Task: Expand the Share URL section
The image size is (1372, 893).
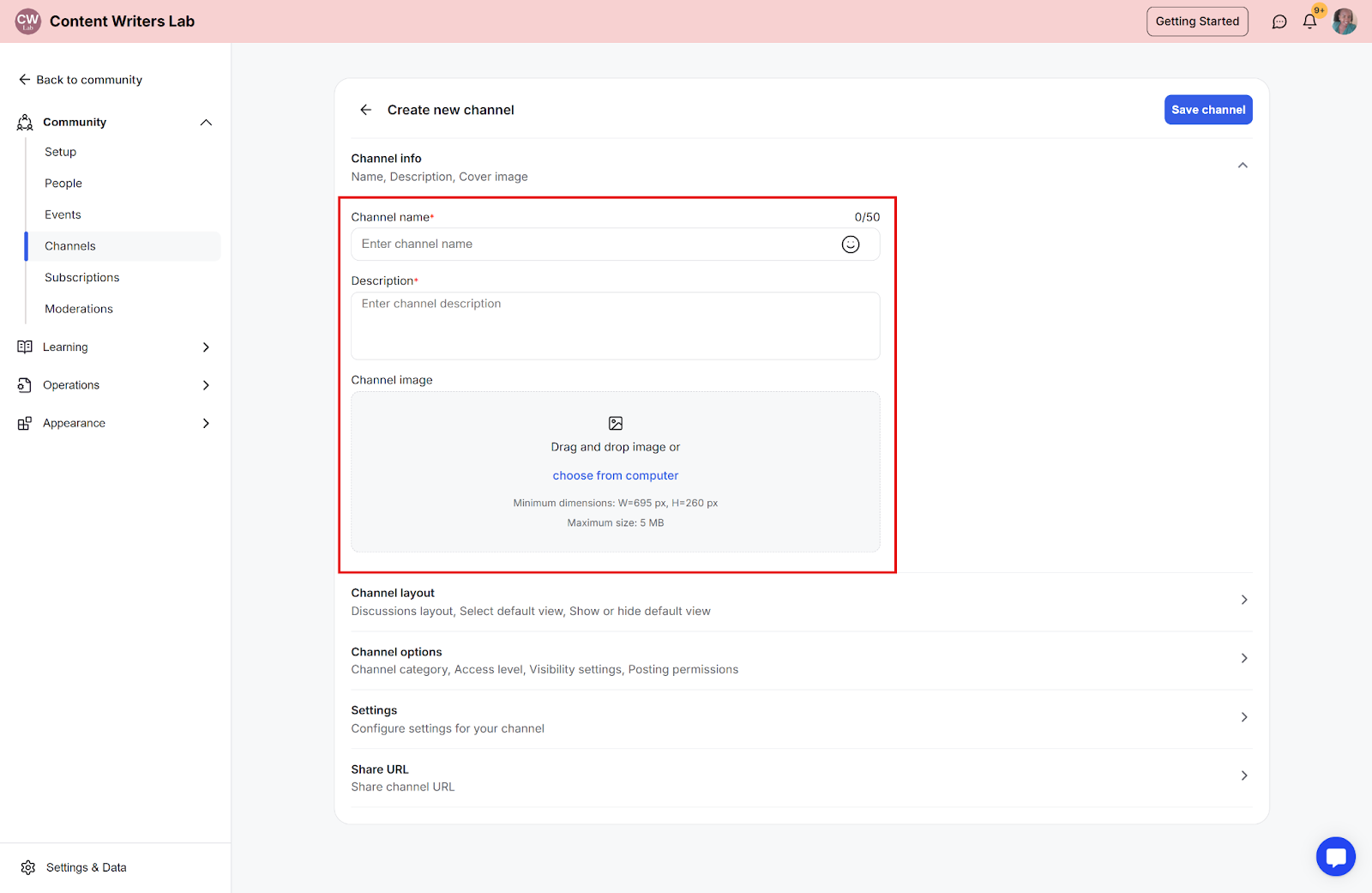Action: (x=1244, y=776)
